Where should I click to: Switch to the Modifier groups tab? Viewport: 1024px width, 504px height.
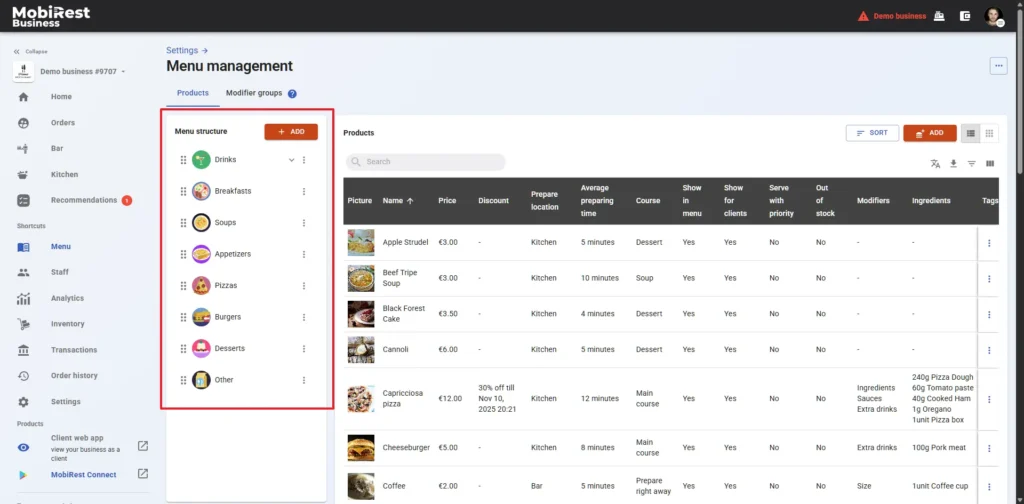coord(254,93)
